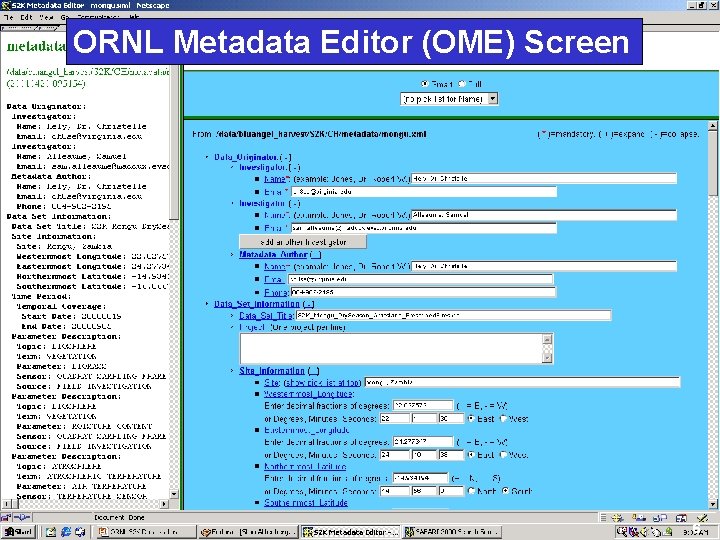Image resolution: width=720 pixels, height=540 pixels.
Task: Click the second Investigator Name input field
Action: pos(544,214)
